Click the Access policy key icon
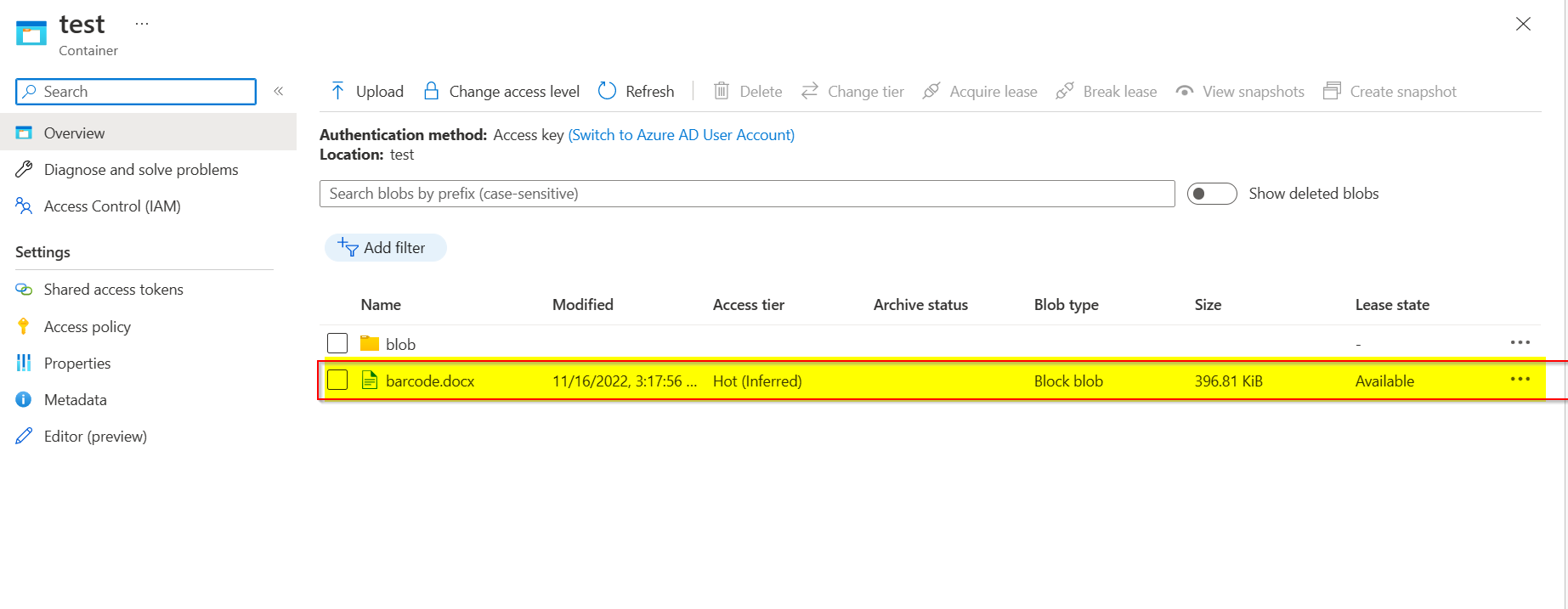 tap(24, 326)
